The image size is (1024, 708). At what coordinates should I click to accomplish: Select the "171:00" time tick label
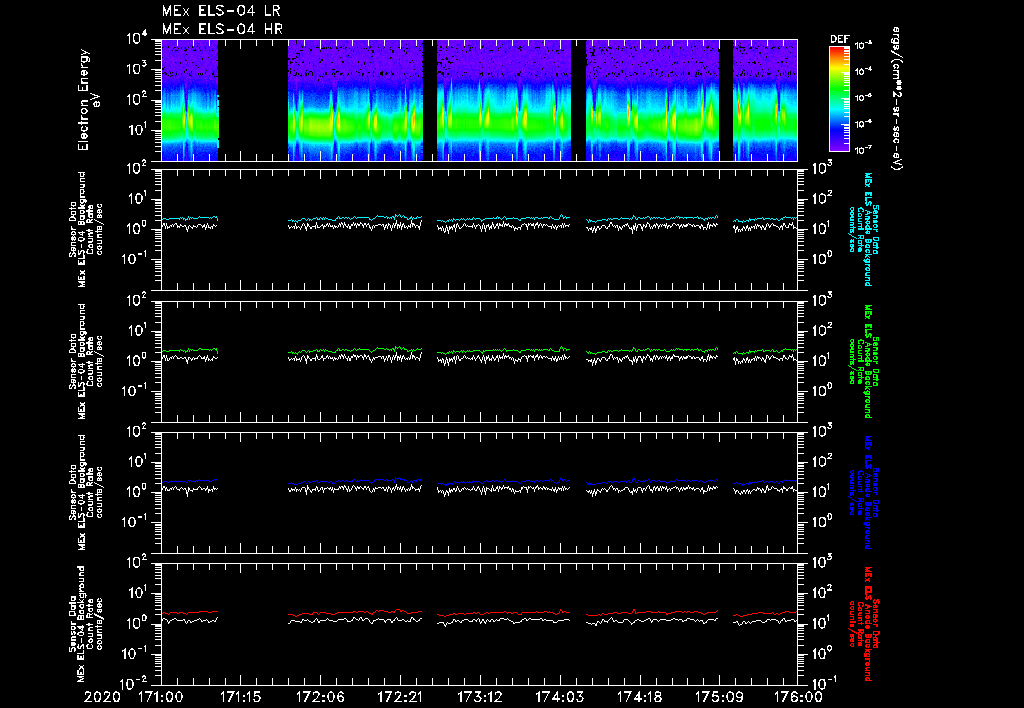tap(161, 697)
